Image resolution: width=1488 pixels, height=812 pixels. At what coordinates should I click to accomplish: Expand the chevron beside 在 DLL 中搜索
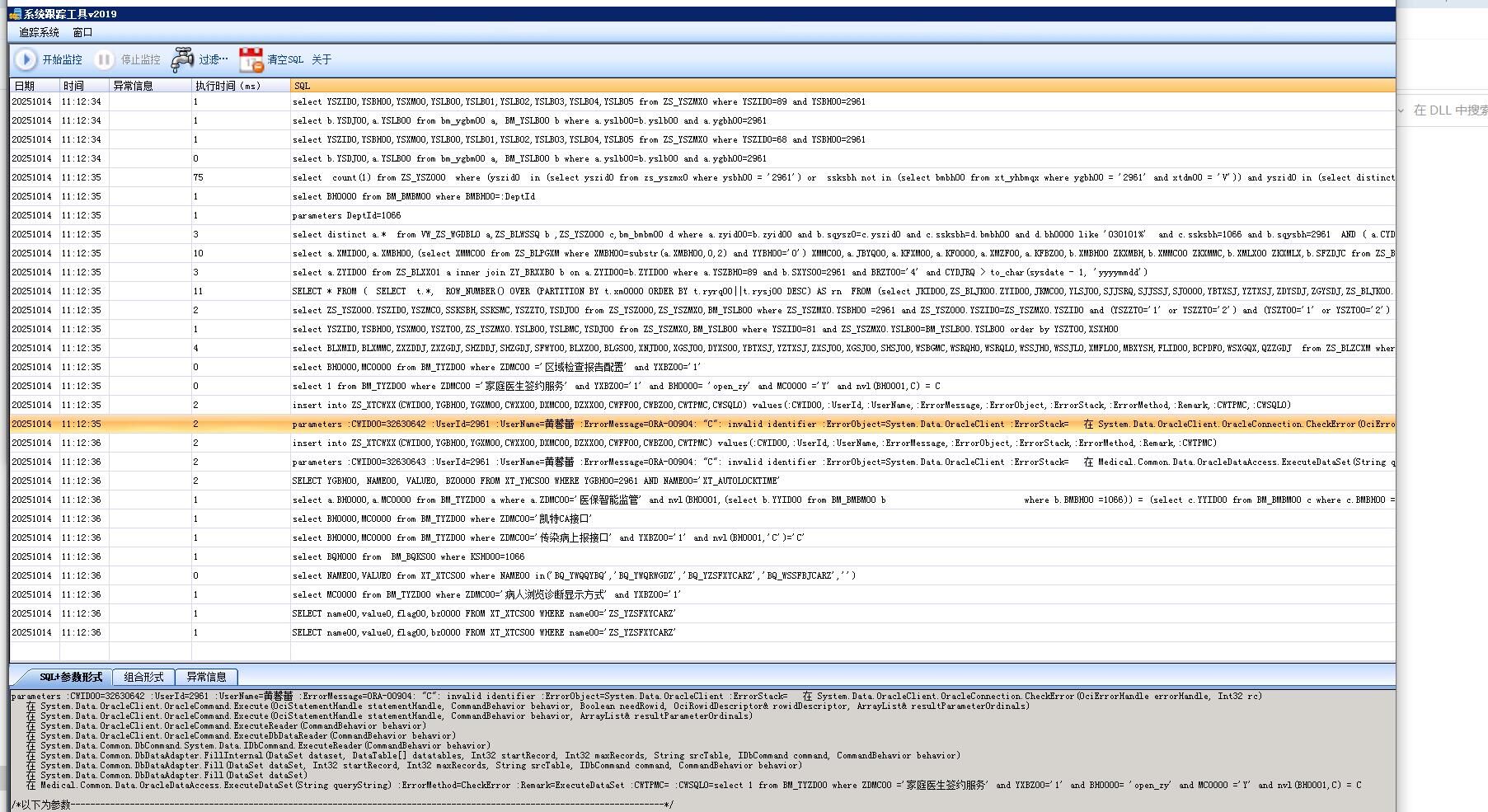pos(1401,110)
